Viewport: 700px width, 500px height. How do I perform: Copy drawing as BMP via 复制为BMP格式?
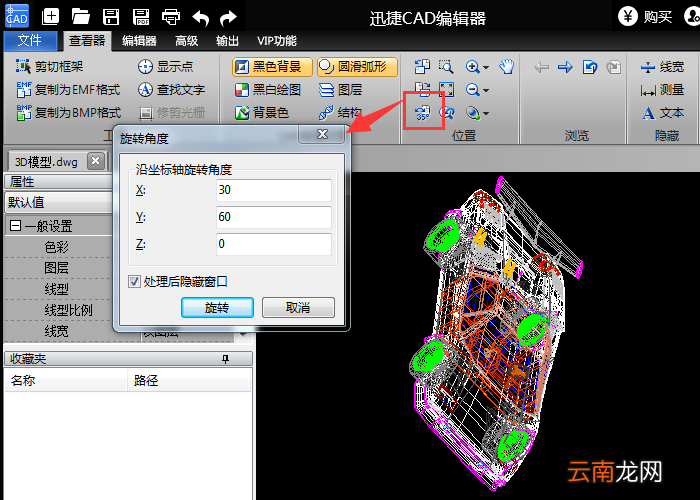pos(68,112)
